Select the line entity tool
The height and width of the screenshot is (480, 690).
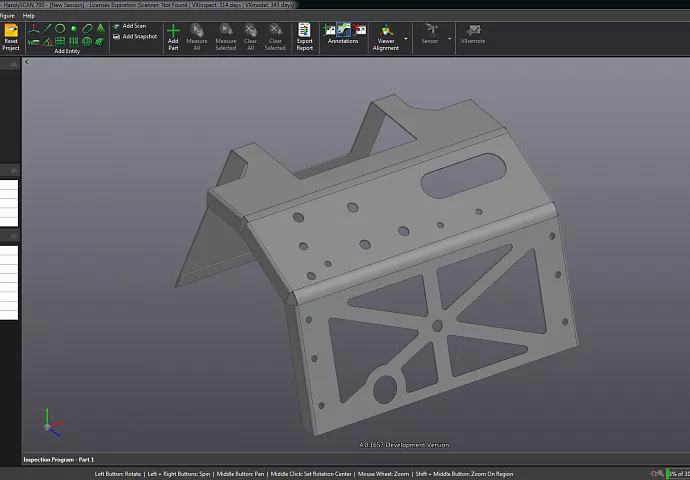[47, 28]
